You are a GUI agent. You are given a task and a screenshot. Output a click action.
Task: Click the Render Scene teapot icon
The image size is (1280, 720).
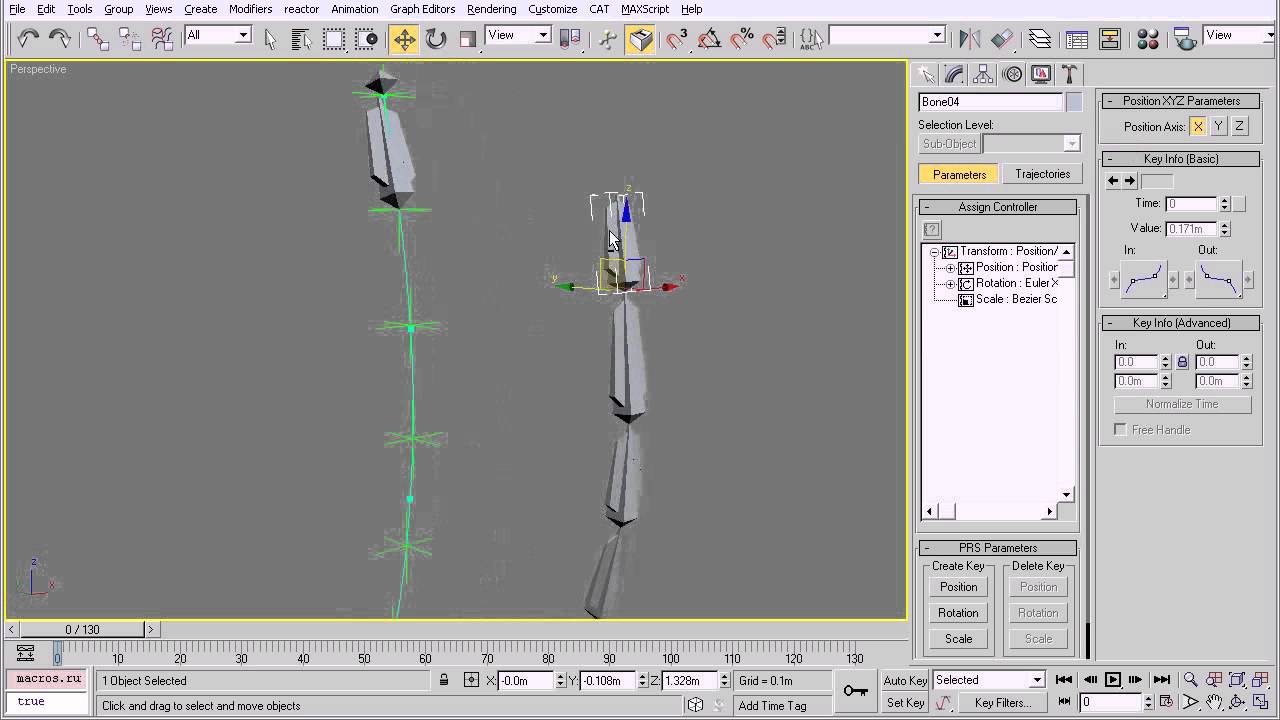(1185, 39)
